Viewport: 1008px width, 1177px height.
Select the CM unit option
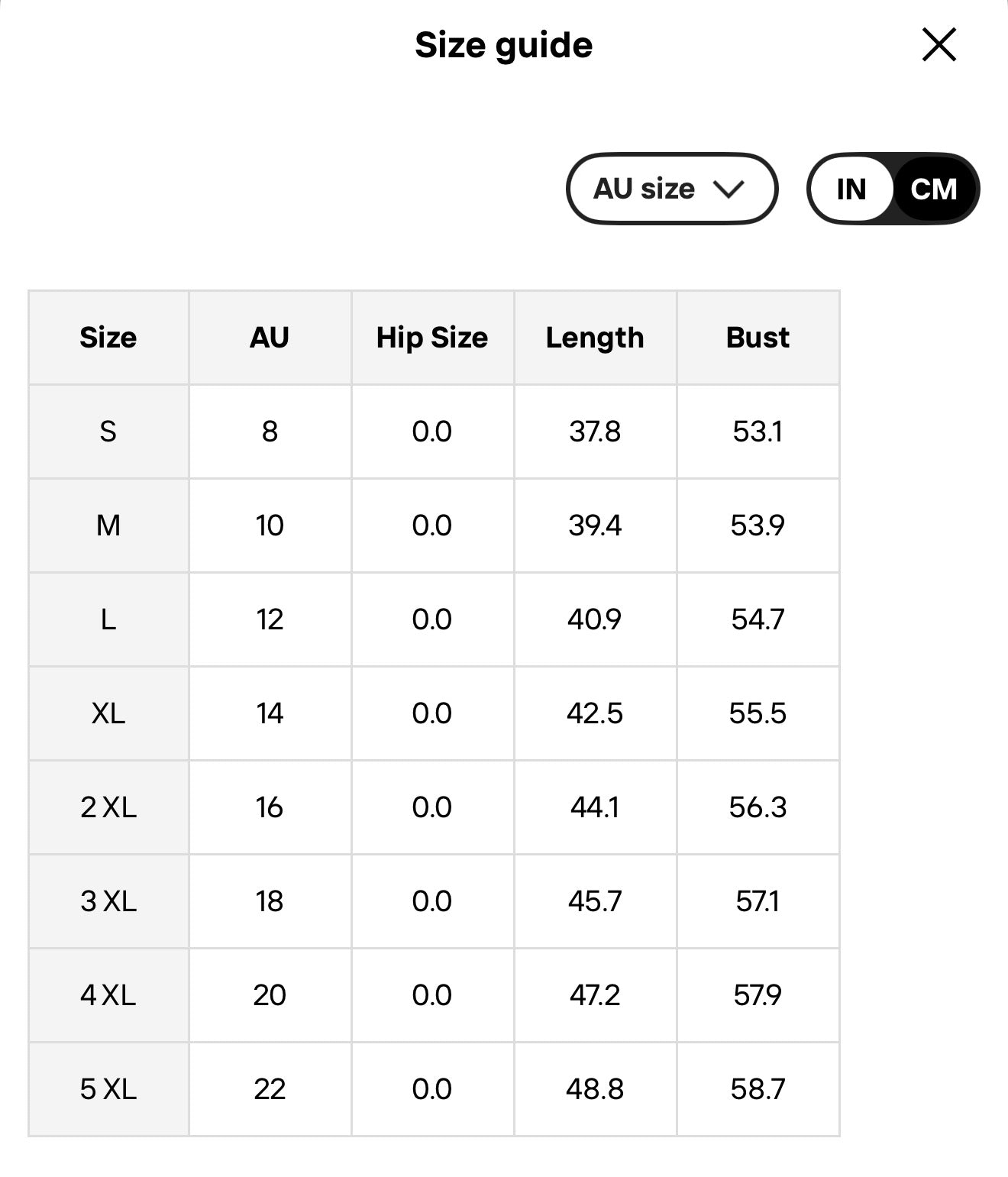[933, 189]
